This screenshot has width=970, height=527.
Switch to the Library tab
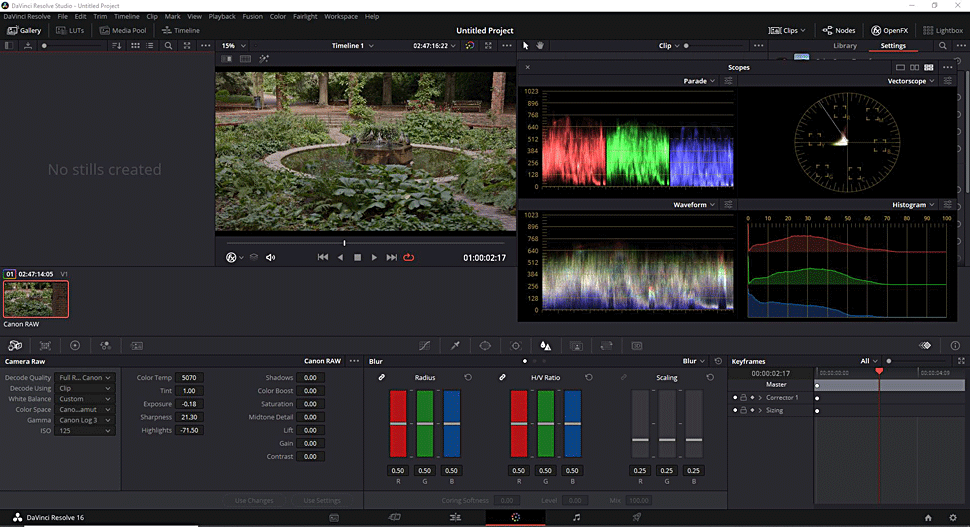tap(844, 46)
